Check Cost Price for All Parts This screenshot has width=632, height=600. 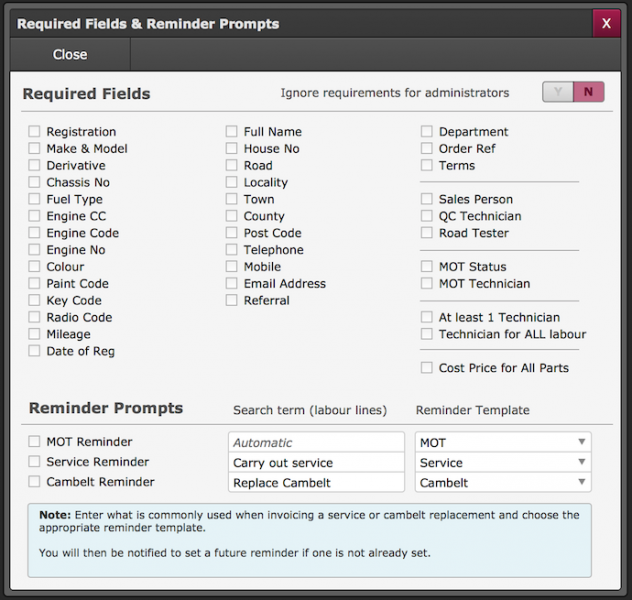coord(427,368)
